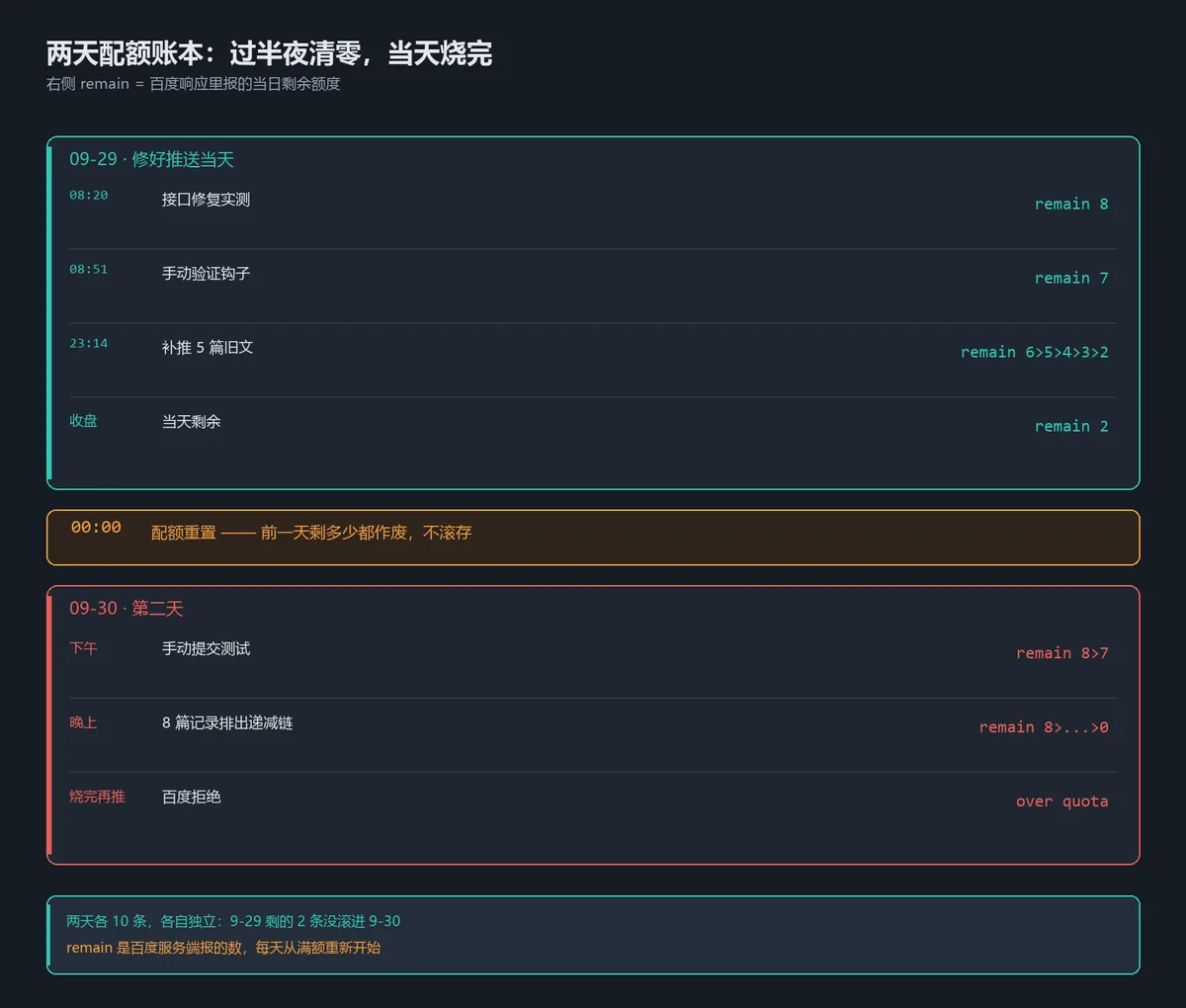Click the label 下午
Viewport: 1186px width, 1008px height.
[x=83, y=648]
